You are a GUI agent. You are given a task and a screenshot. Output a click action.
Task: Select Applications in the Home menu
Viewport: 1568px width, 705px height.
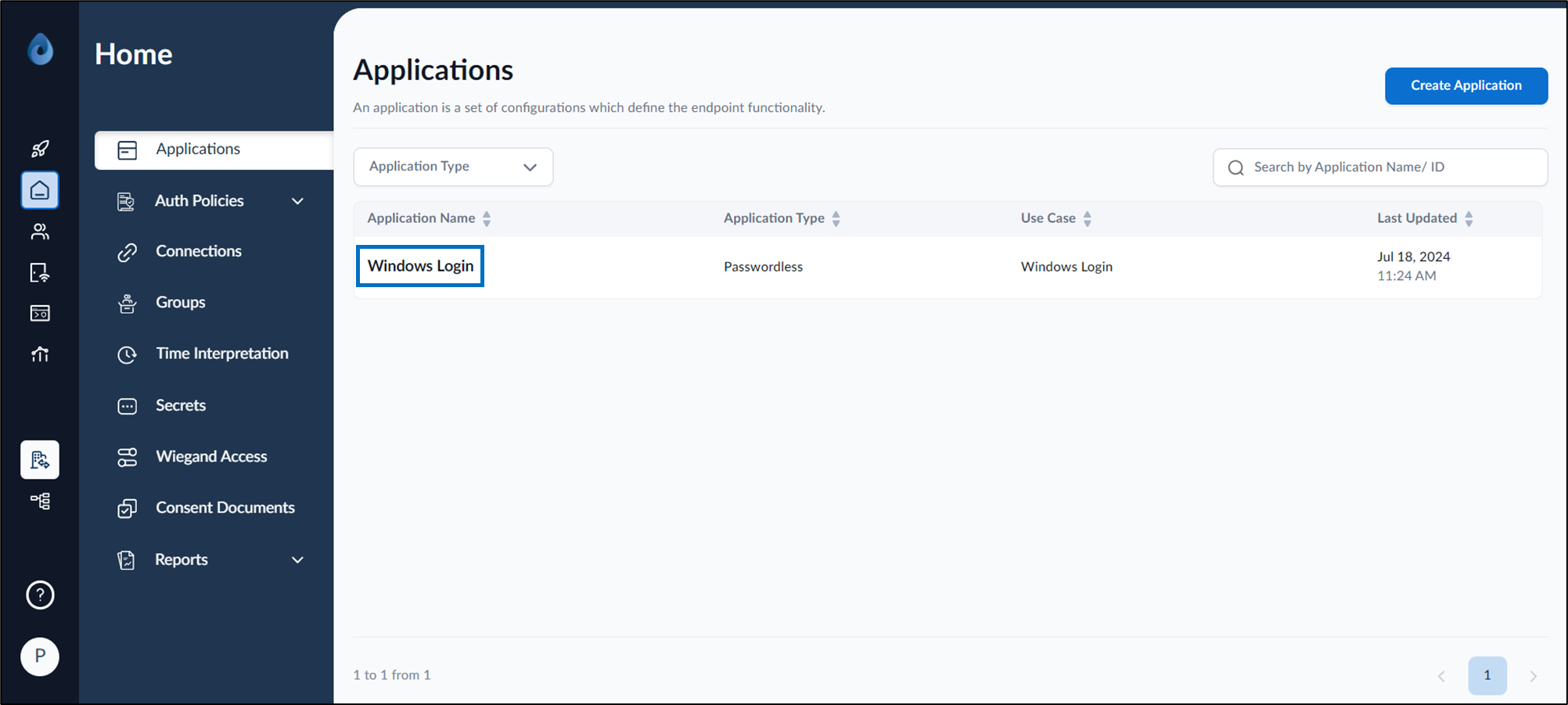[214, 149]
